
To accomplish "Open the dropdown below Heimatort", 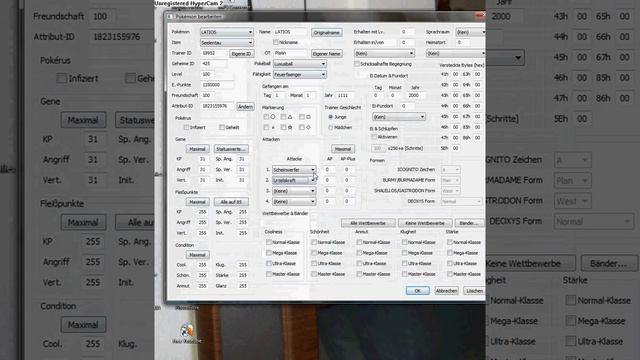I will pyautogui.click(x=455, y=53).
